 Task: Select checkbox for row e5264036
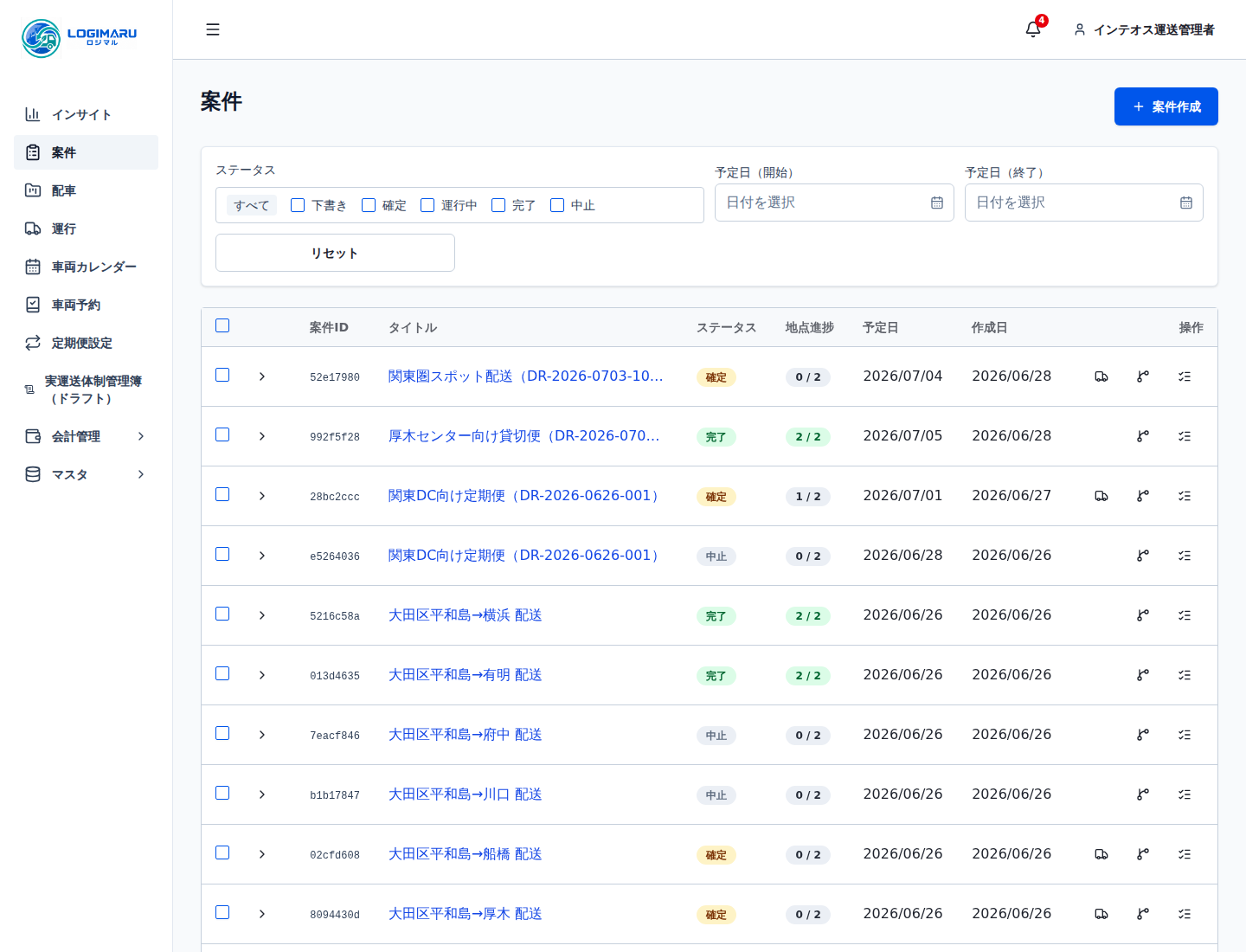pos(222,554)
